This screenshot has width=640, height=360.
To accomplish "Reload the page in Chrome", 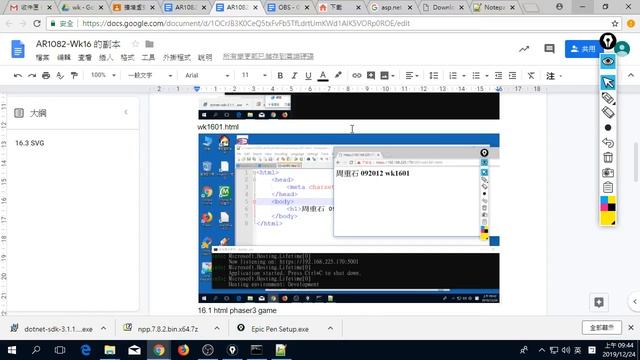I will (37, 23).
